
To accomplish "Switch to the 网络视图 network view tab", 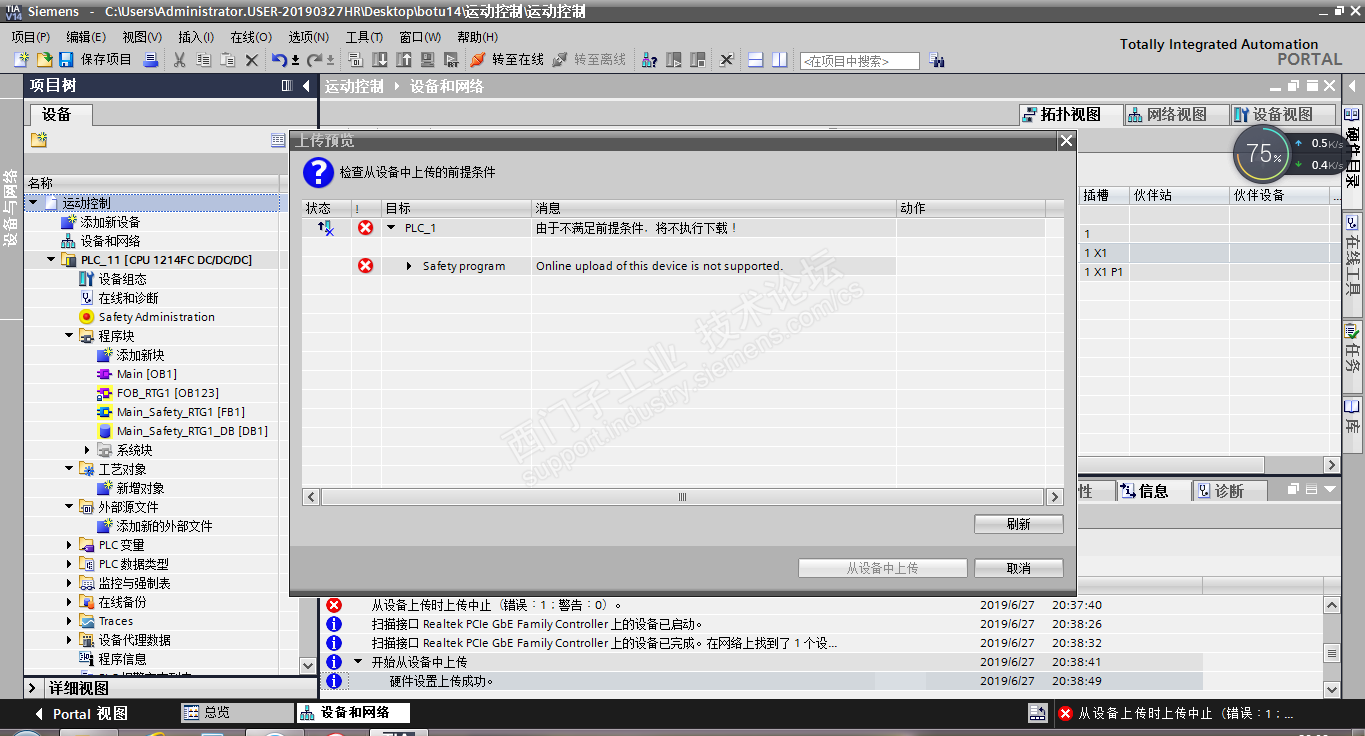I will click(x=1176, y=115).
